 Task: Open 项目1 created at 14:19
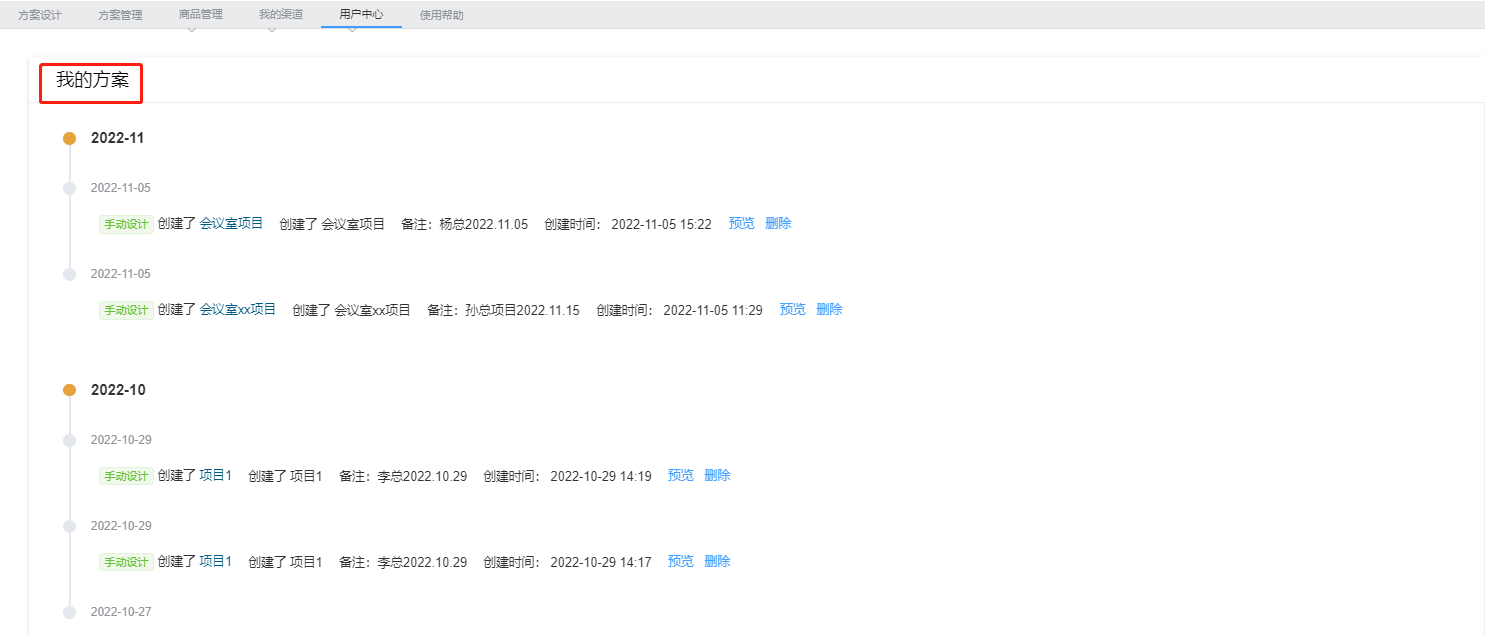pyautogui.click(x=215, y=475)
